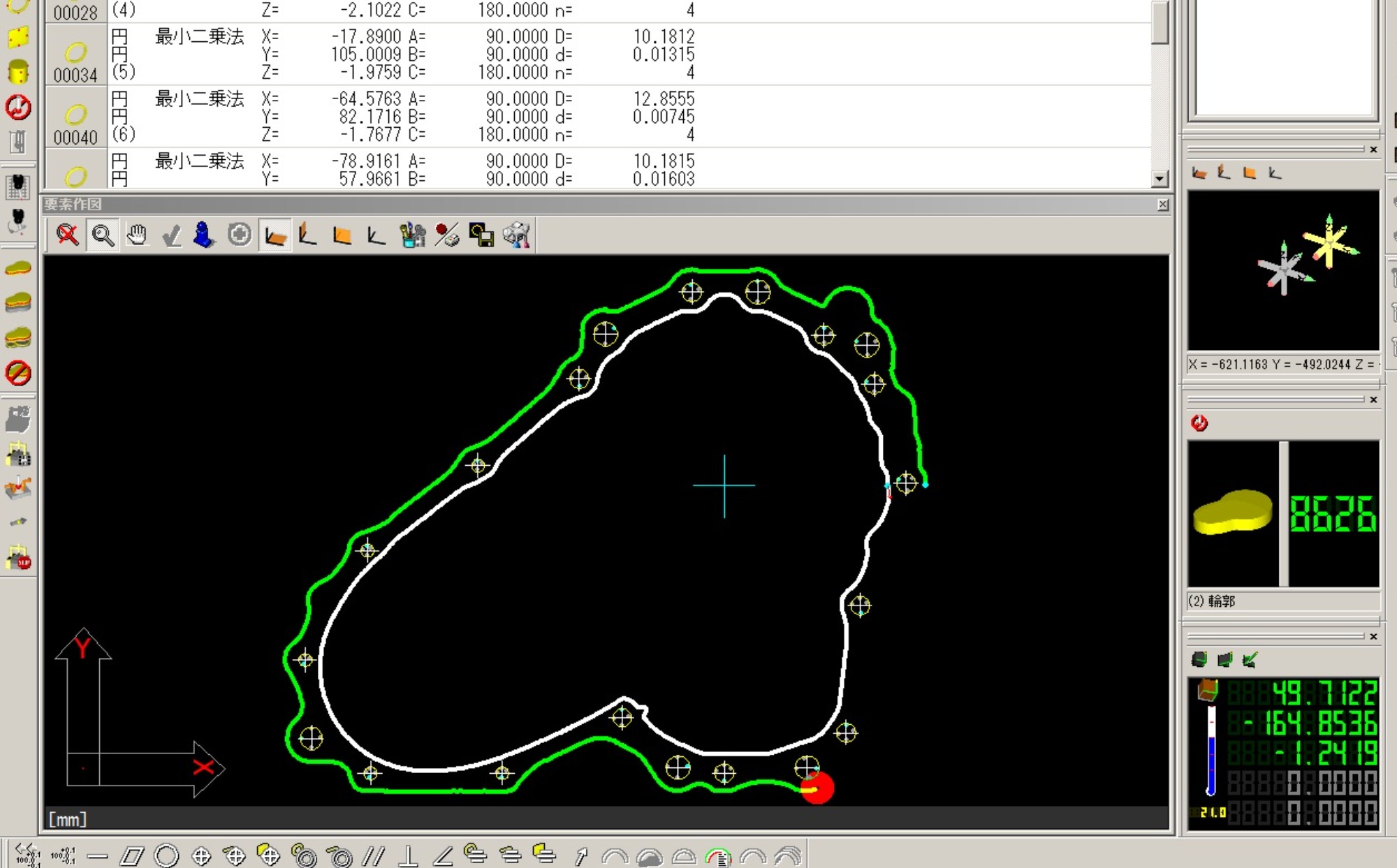Click the yellow cylinder element icon
The width and height of the screenshot is (1397, 868).
17,71
